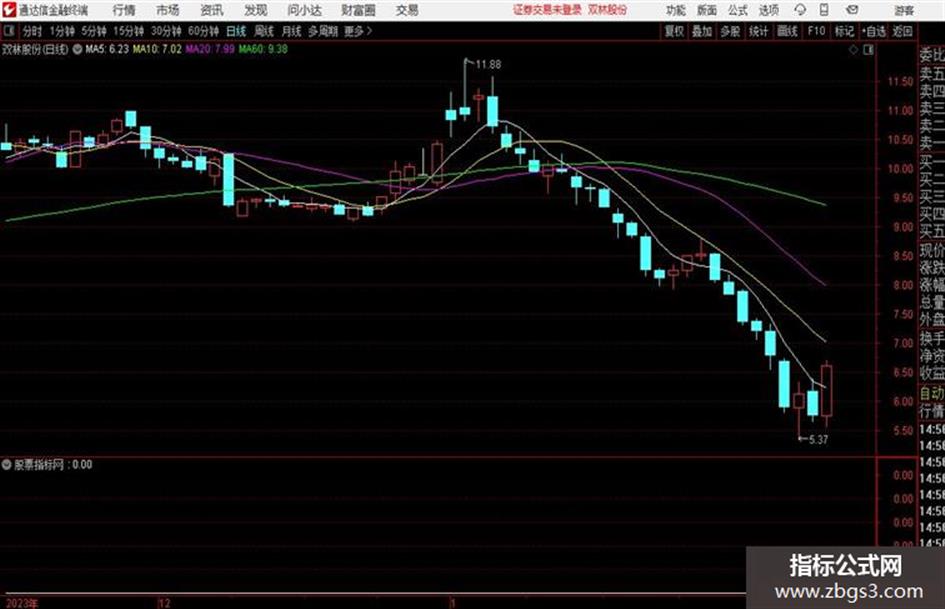This screenshot has height=609, width=945.
Task: Open the 选项 menu
Action: pos(768,10)
